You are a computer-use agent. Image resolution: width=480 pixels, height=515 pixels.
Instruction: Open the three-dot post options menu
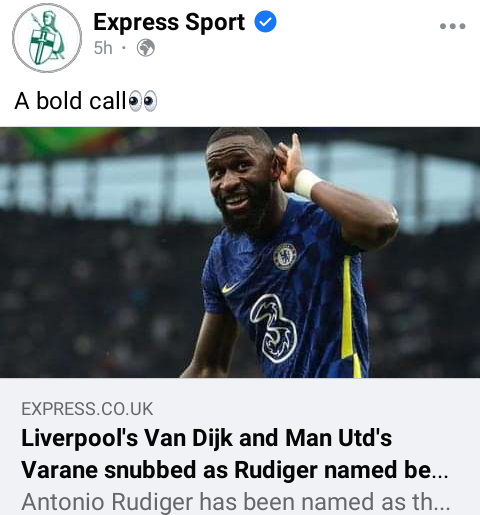[x=452, y=26]
